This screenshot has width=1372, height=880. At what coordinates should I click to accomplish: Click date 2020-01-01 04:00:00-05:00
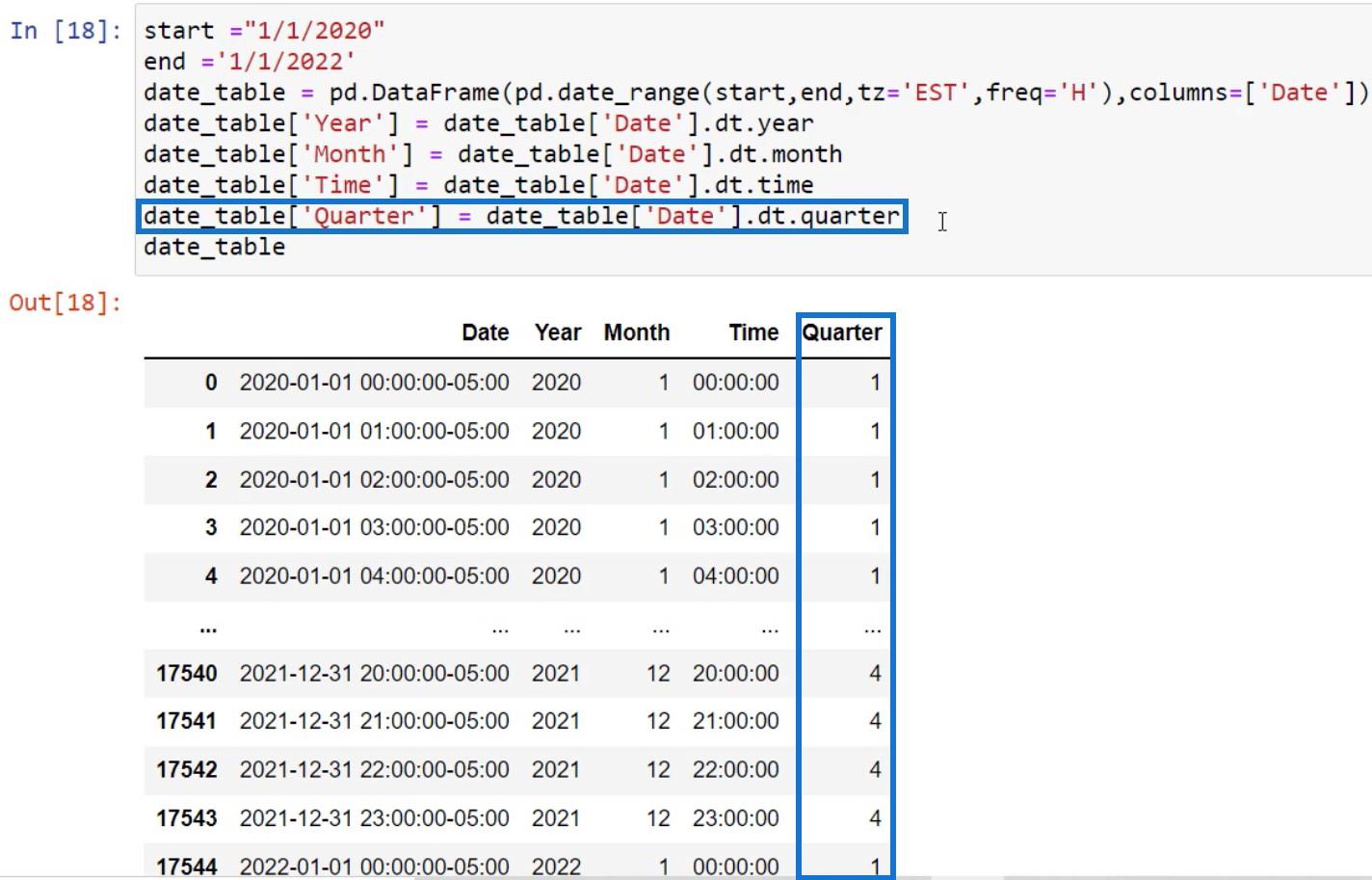coord(375,575)
